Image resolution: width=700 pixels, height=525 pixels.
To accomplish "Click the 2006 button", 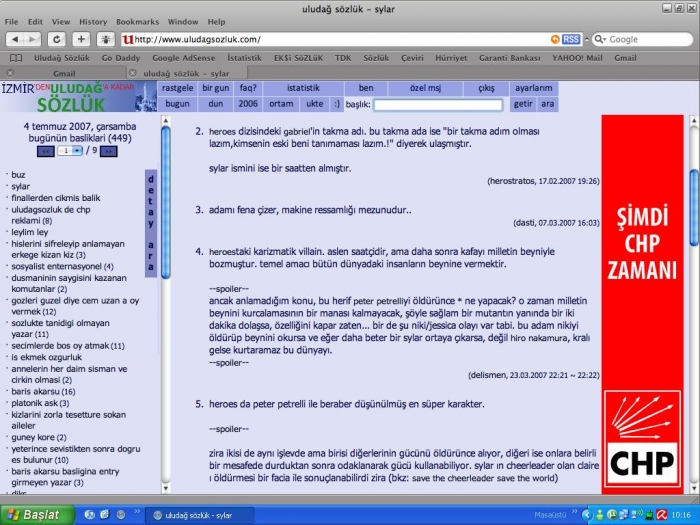I will [x=248, y=104].
